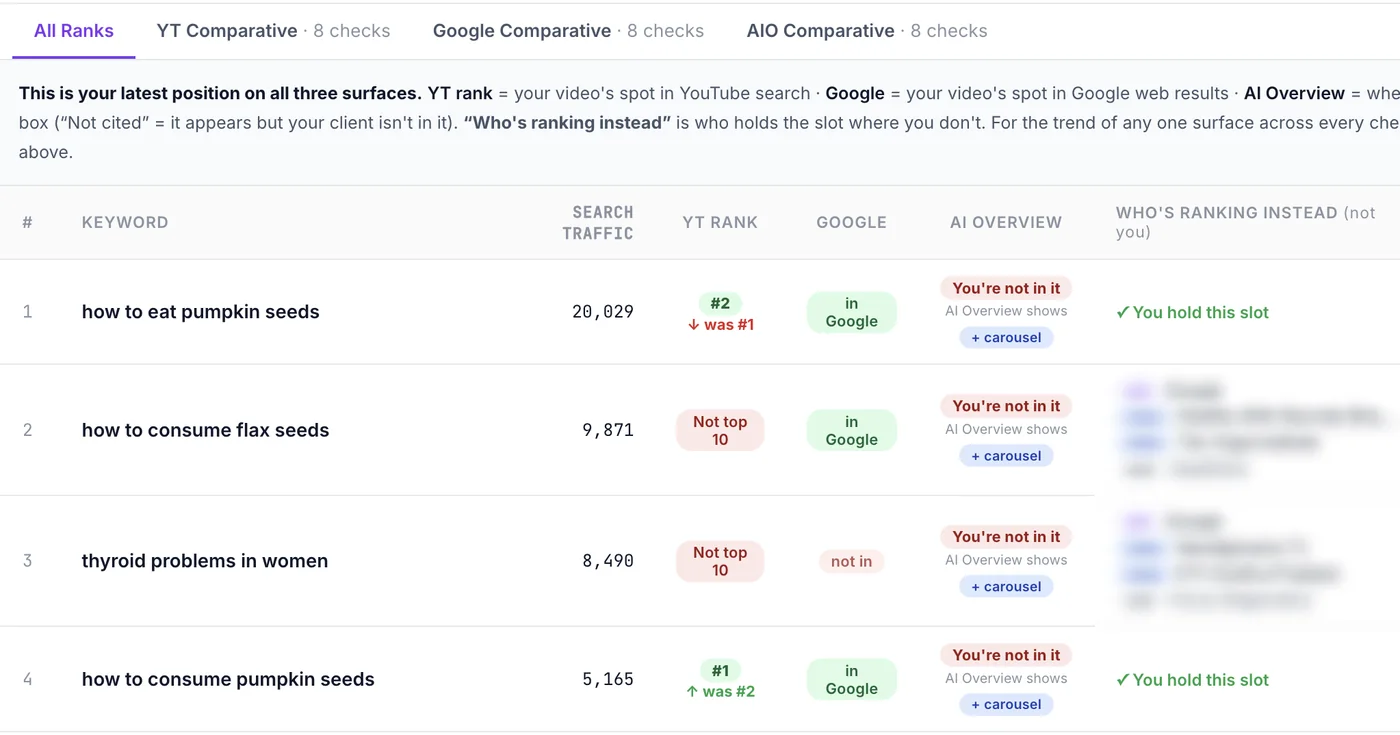
Task: Click the AI OVERVIEW column header
Action: point(1006,222)
